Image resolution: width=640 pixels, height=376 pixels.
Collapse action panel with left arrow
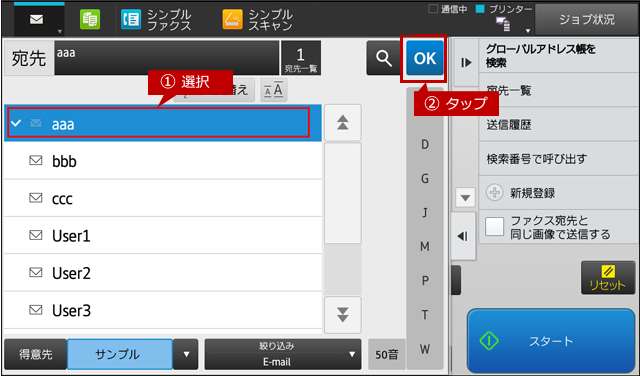coord(463,236)
